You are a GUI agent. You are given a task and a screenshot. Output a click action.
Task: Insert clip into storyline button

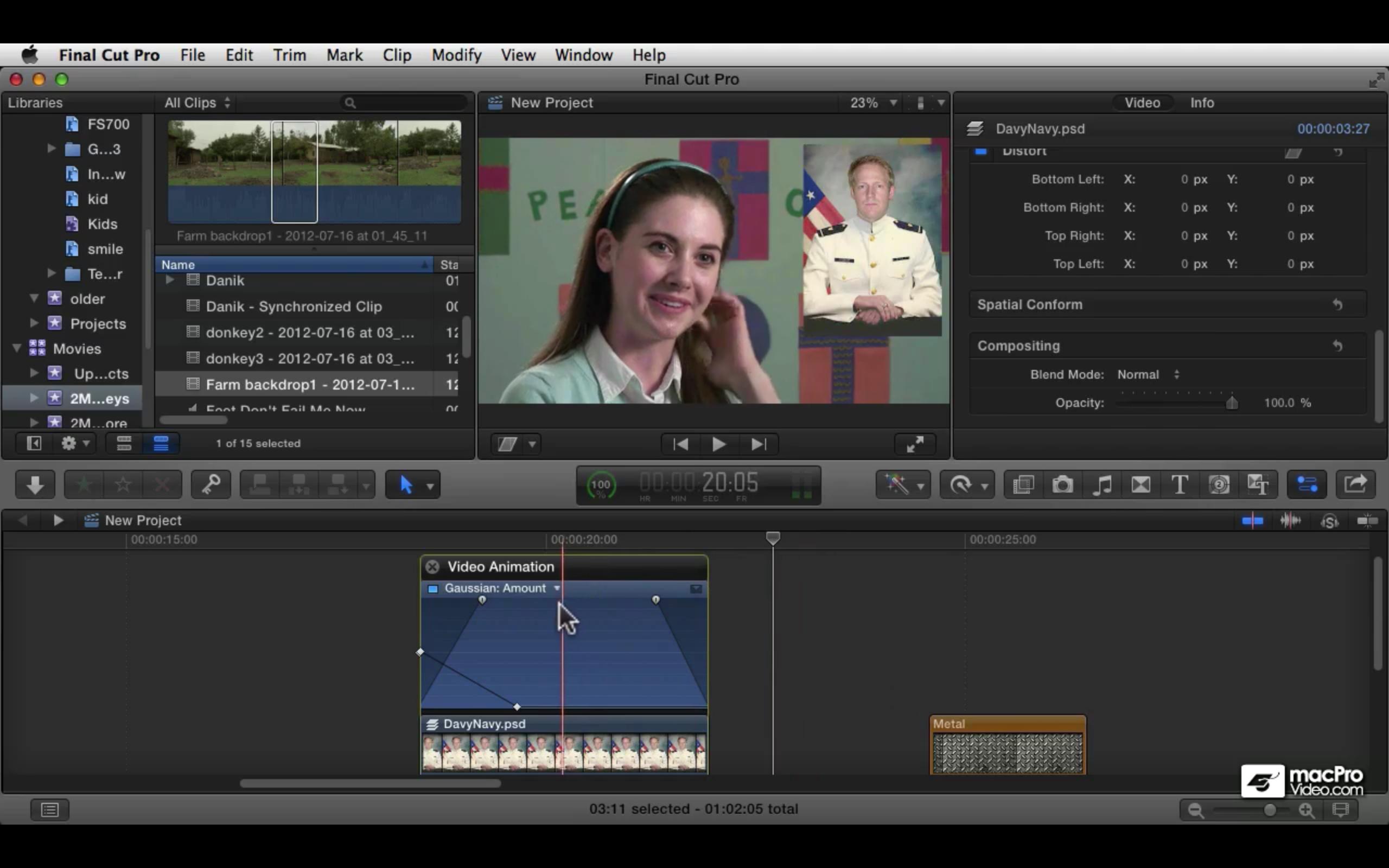[299, 485]
